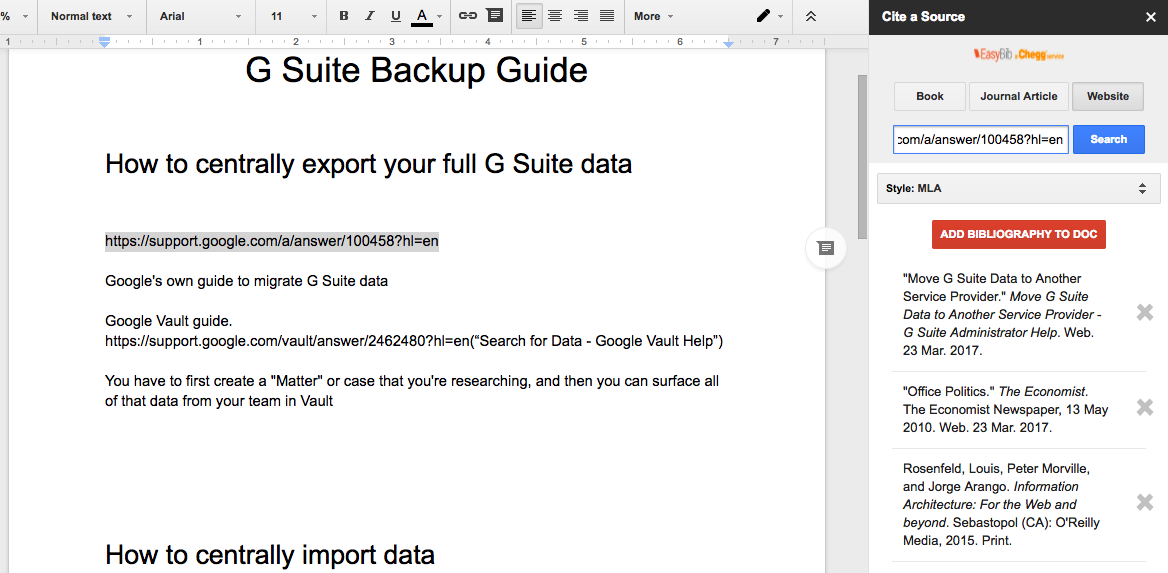This screenshot has height=573, width=1168.
Task: Open the Normal text style dropdown
Action: (x=92, y=16)
